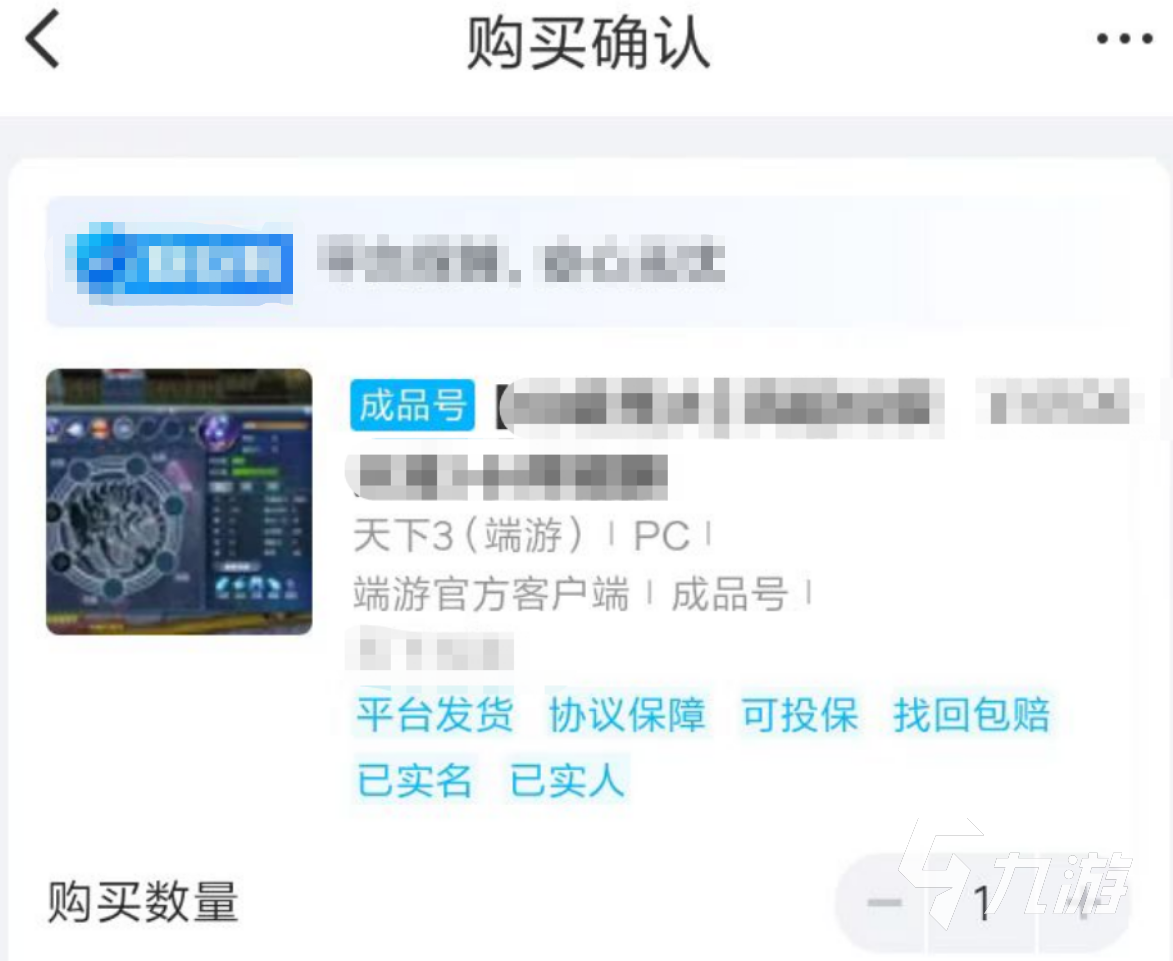The width and height of the screenshot is (1173, 961).
Task: Open the three-dot more options menu
Action: pos(1124,39)
